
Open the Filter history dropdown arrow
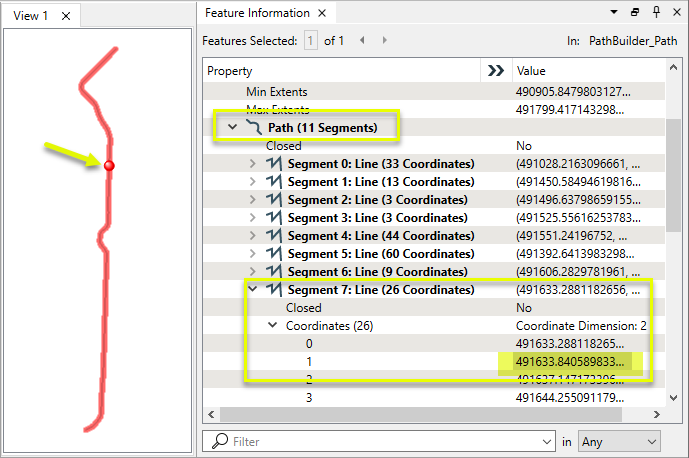545,440
